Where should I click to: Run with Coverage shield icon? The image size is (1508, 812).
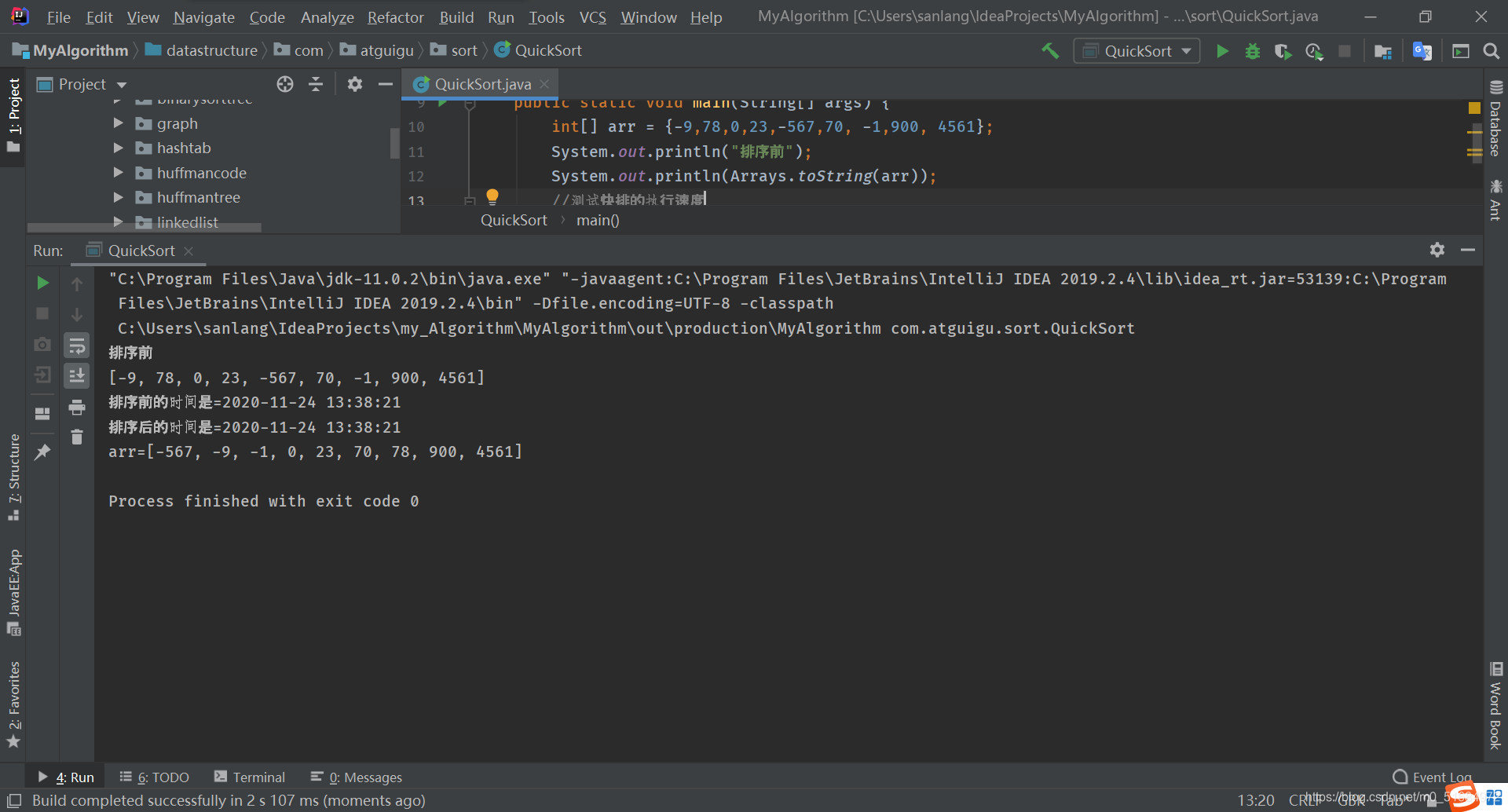tap(1283, 51)
